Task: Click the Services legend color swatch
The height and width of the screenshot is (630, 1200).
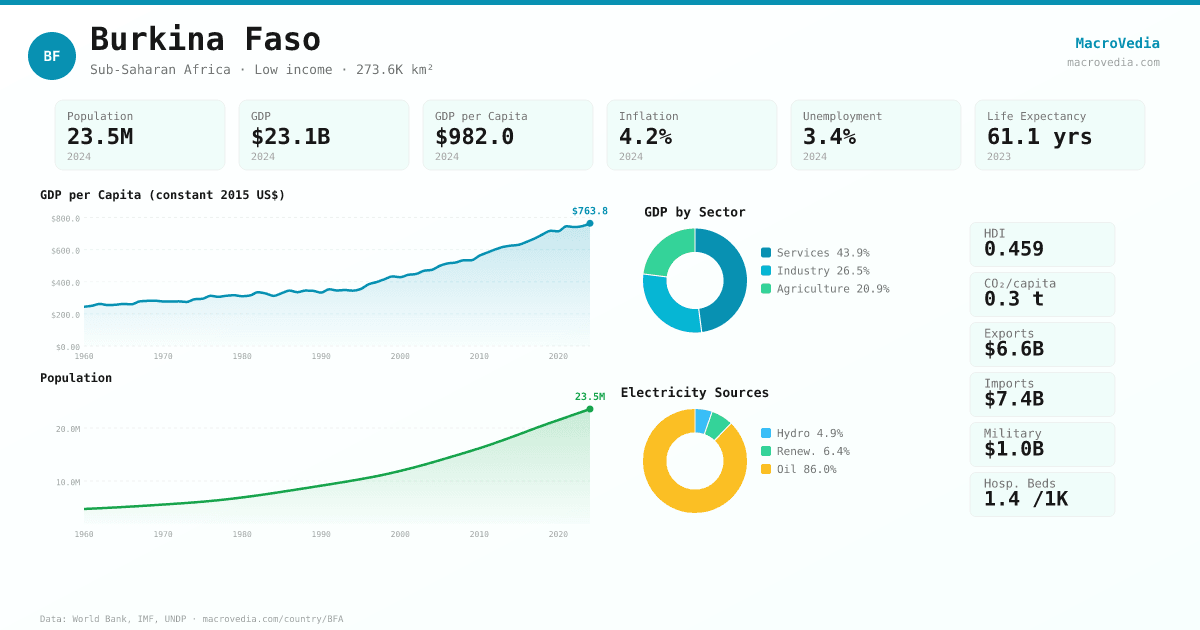Action: (x=766, y=253)
